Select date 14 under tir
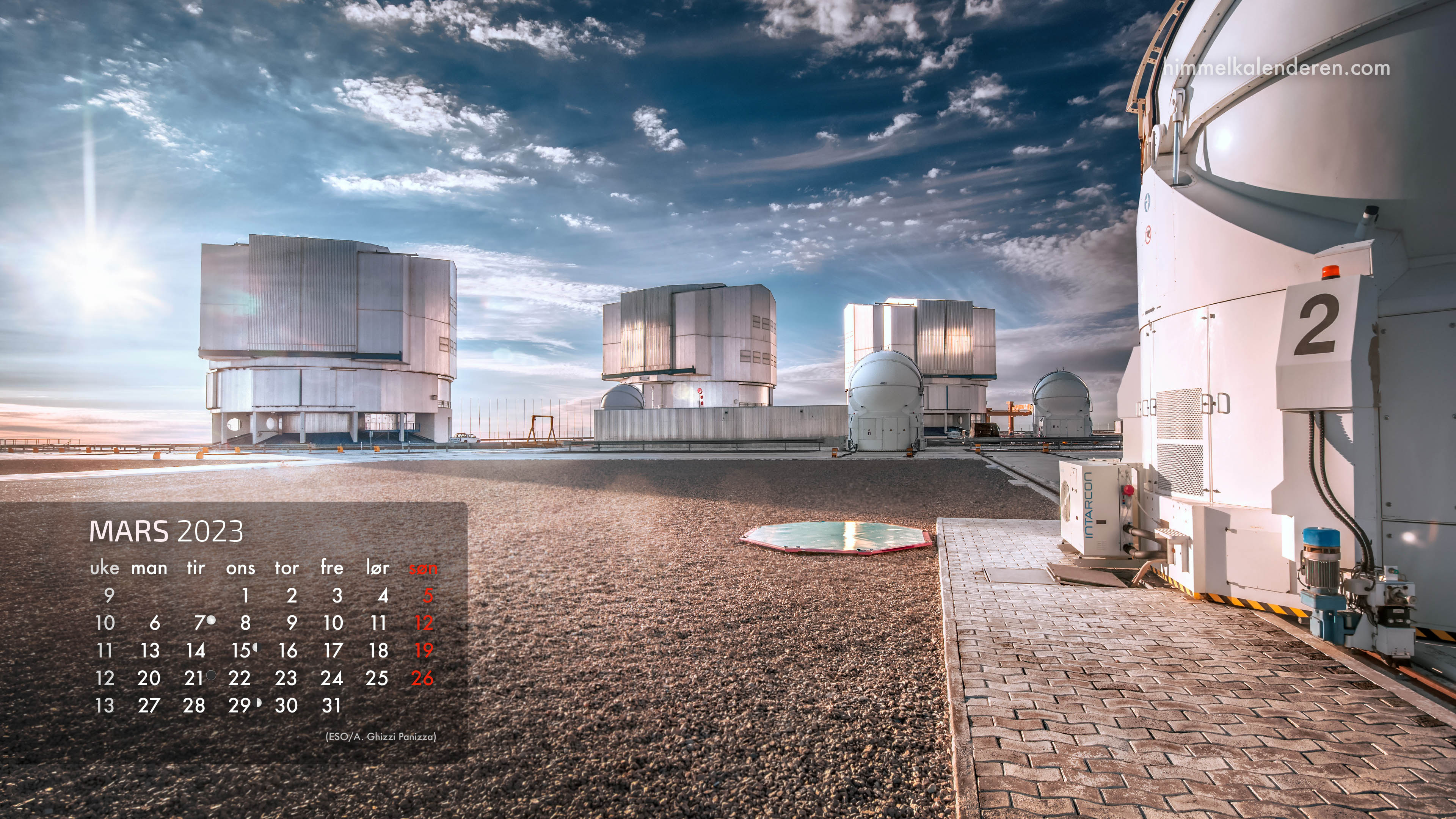 [196, 651]
